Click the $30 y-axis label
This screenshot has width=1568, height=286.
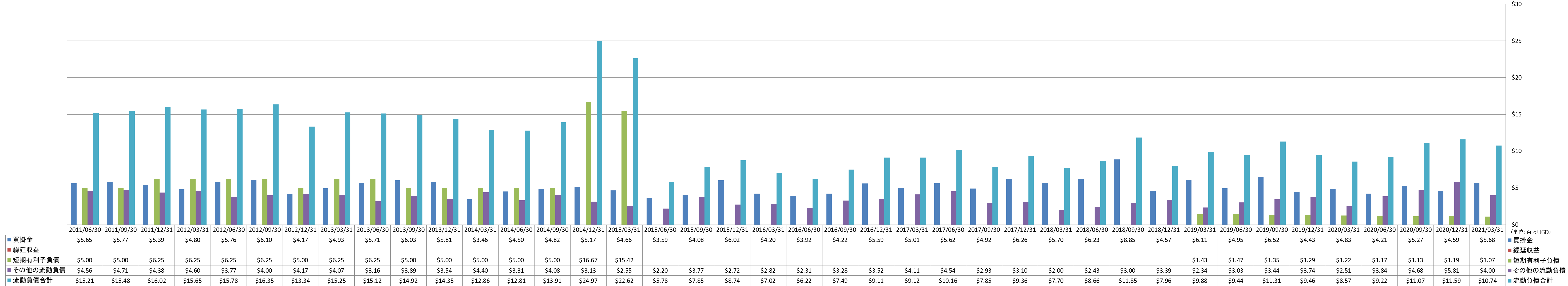click(1516, 4)
